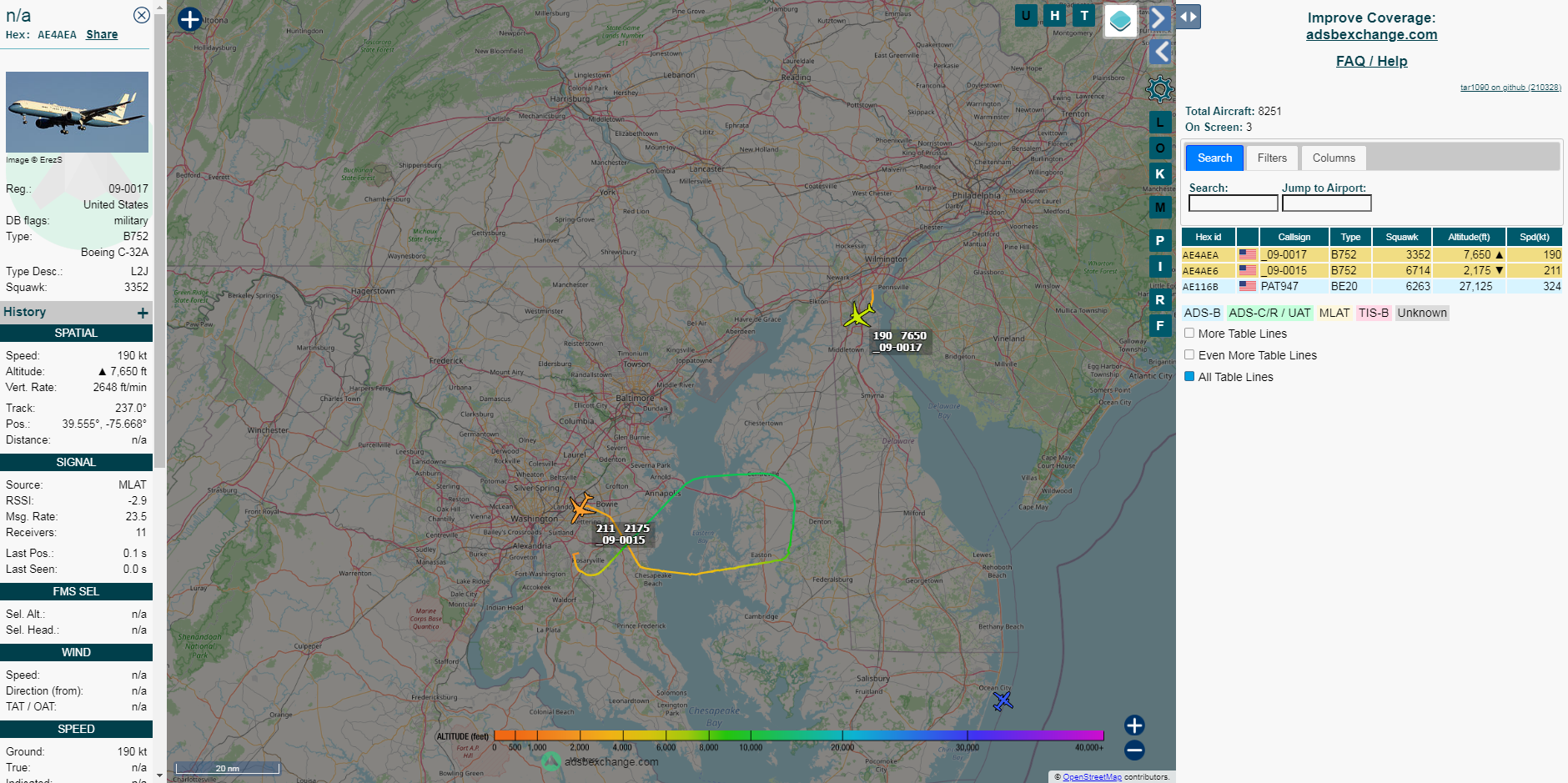1568x783 pixels.
Task: Click the map plus button at top left
Action: click(x=190, y=19)
